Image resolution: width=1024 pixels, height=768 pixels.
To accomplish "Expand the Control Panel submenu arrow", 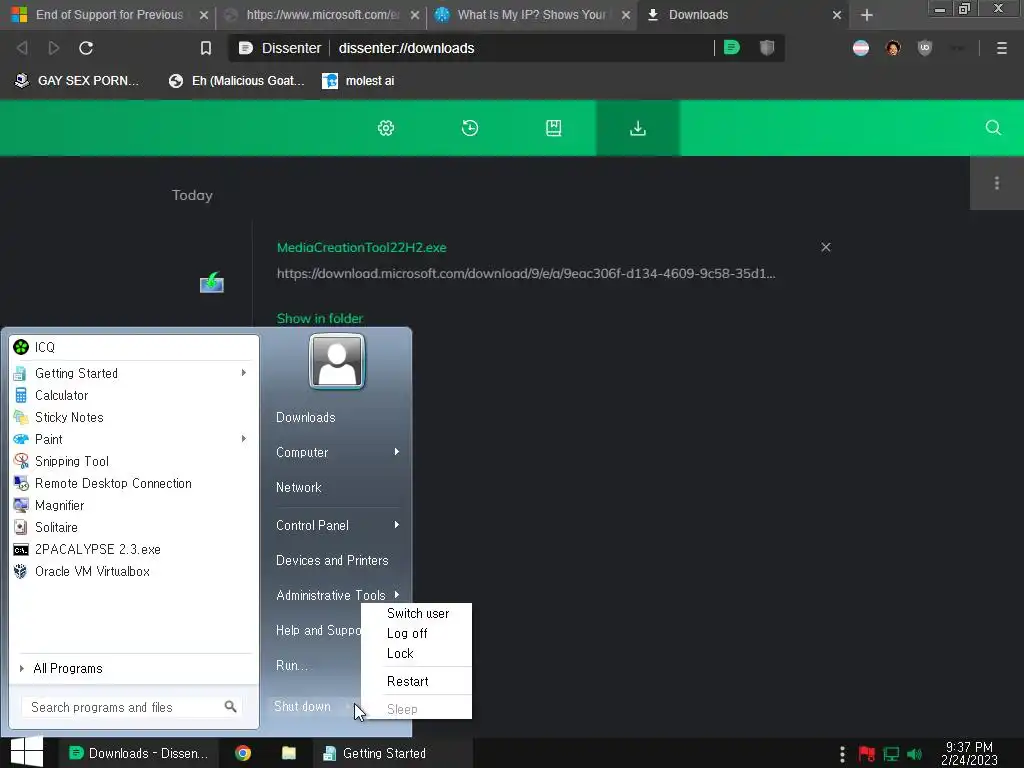I will pyautogui.click(x=396, y=525).
